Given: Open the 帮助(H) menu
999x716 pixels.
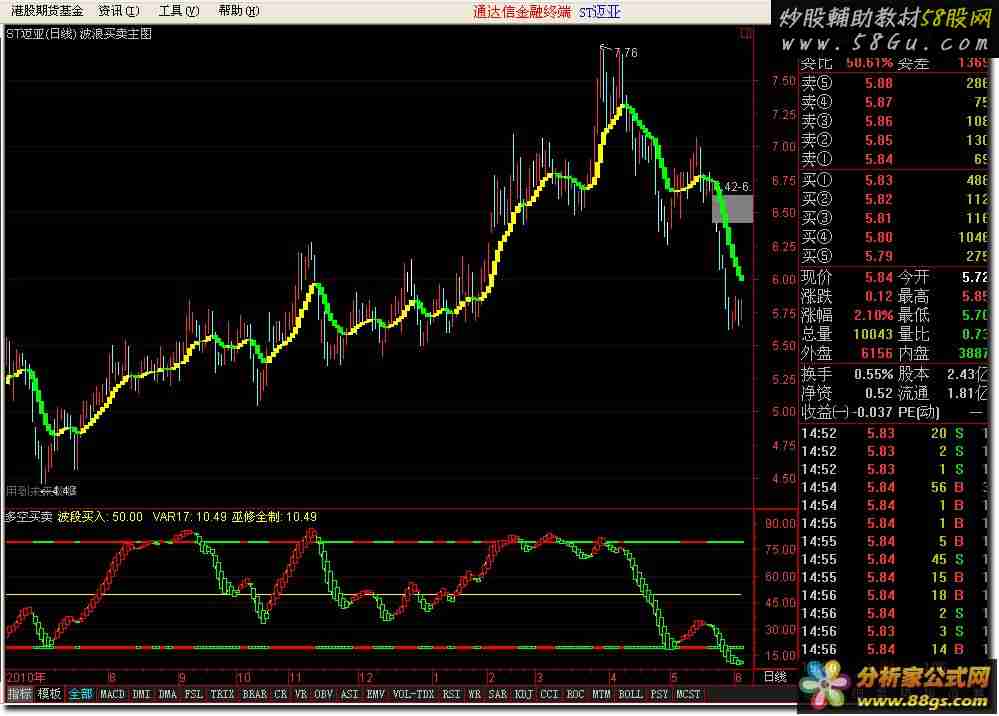Looking at the screenshot, I should tap(238, 10).
